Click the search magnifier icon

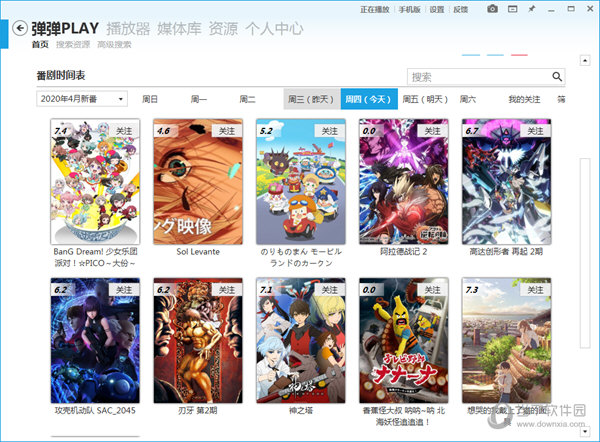(557, 77)
